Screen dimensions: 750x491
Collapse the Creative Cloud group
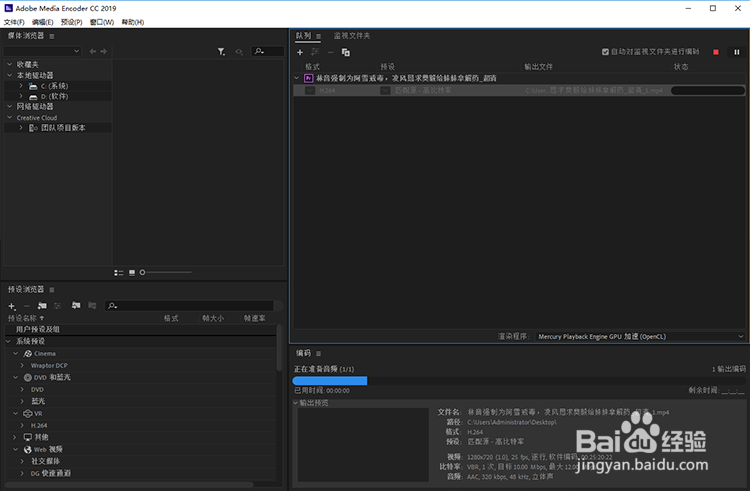click(x=9, y=117)
